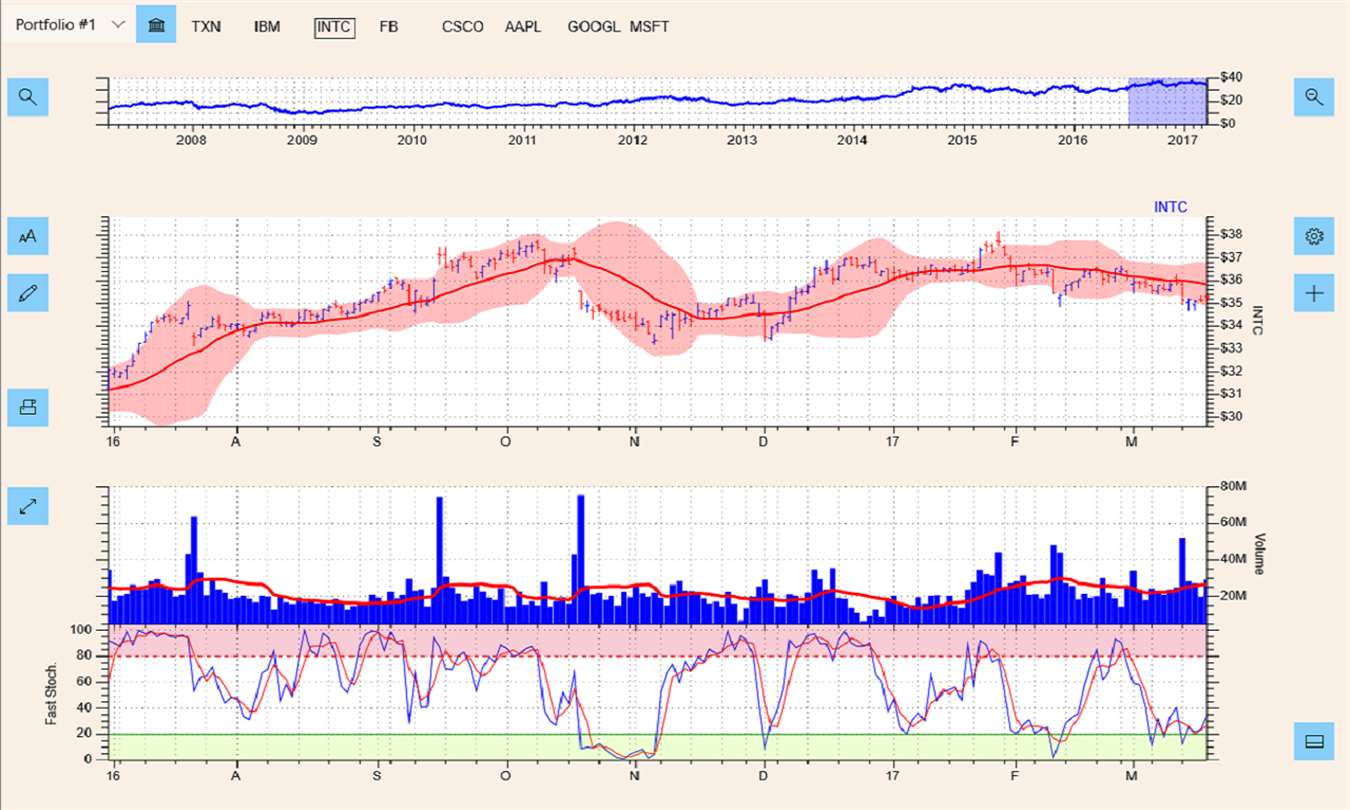Select the pencil drawing tool icon

coord(28,293)
